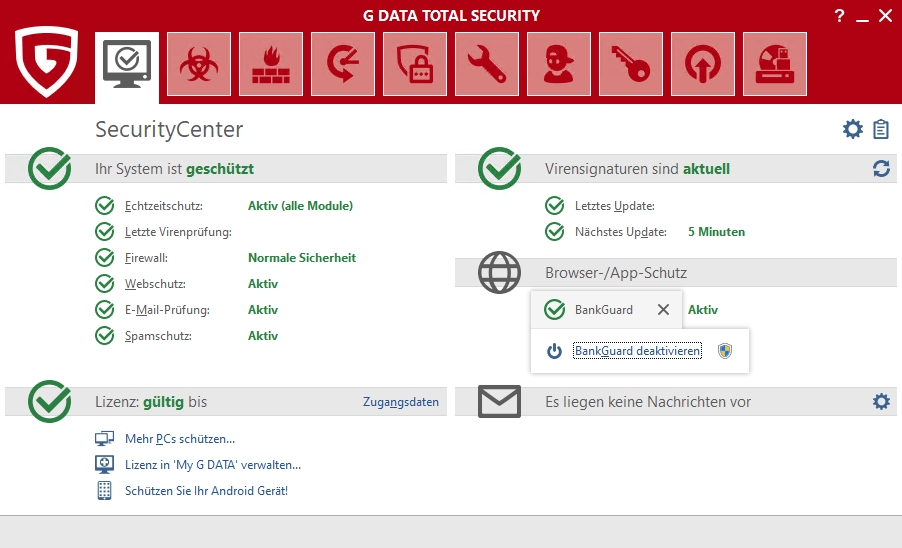Open the password manager shield-lock tab
This screenshot has width=902, height=548.
pos(415,64)
